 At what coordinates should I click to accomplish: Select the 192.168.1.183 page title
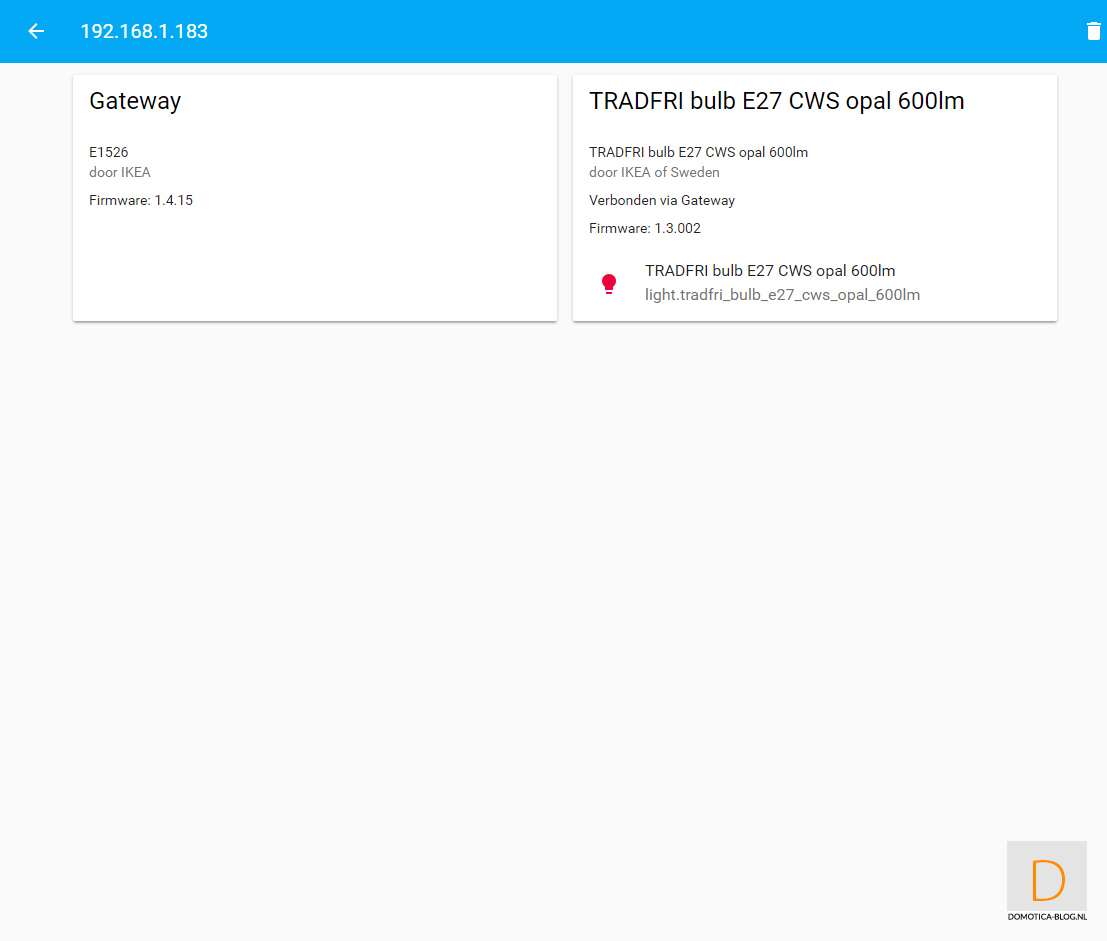tap(144, 32)
